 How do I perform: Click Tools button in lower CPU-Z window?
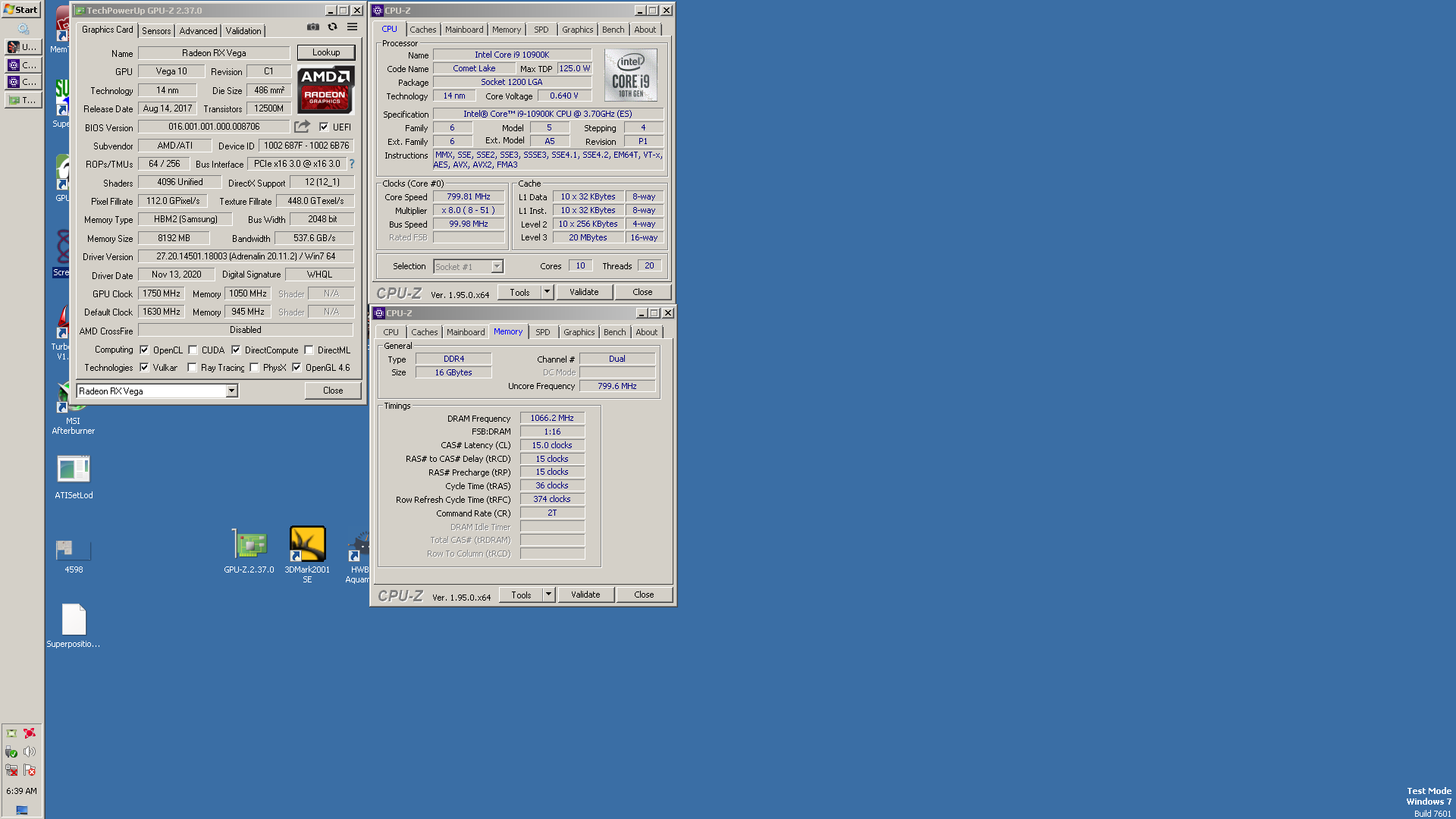point(521,595)
